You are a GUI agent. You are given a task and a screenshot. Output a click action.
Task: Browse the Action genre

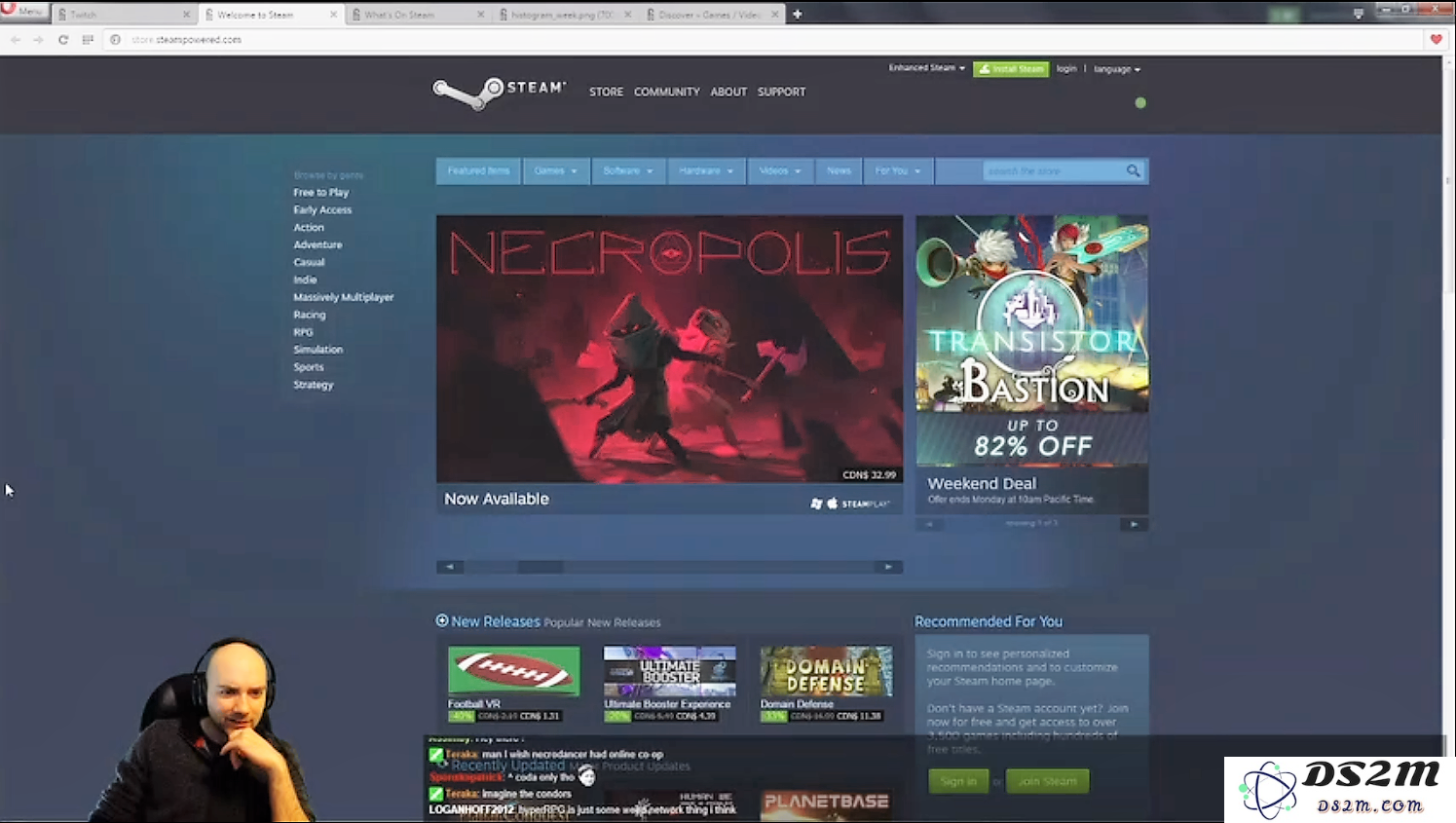click(309, 228)
